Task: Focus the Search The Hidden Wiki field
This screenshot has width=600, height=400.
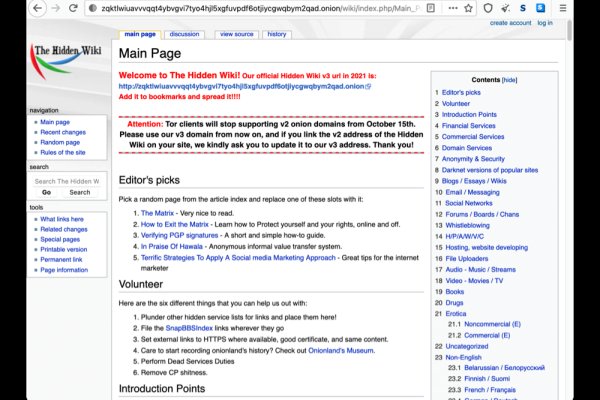Action: [x=65, y=181]
